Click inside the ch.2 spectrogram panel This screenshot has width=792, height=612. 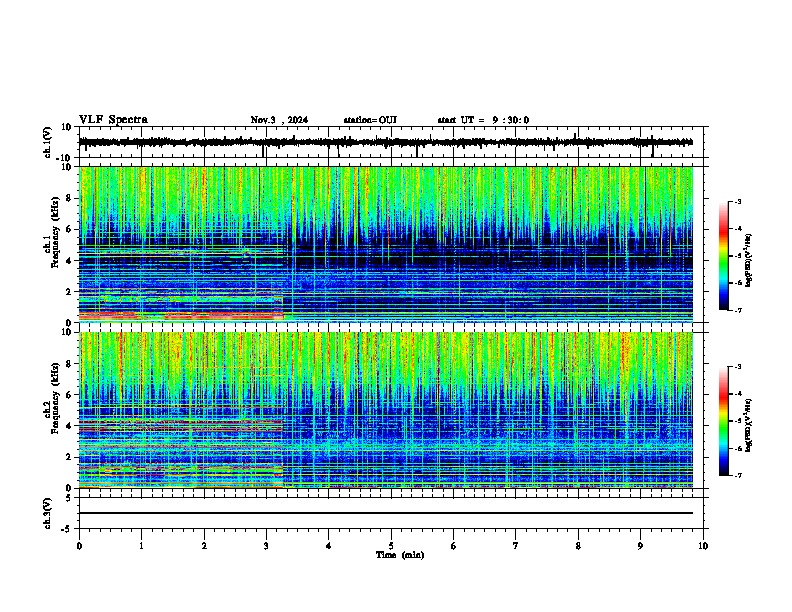tap(386, 410)
